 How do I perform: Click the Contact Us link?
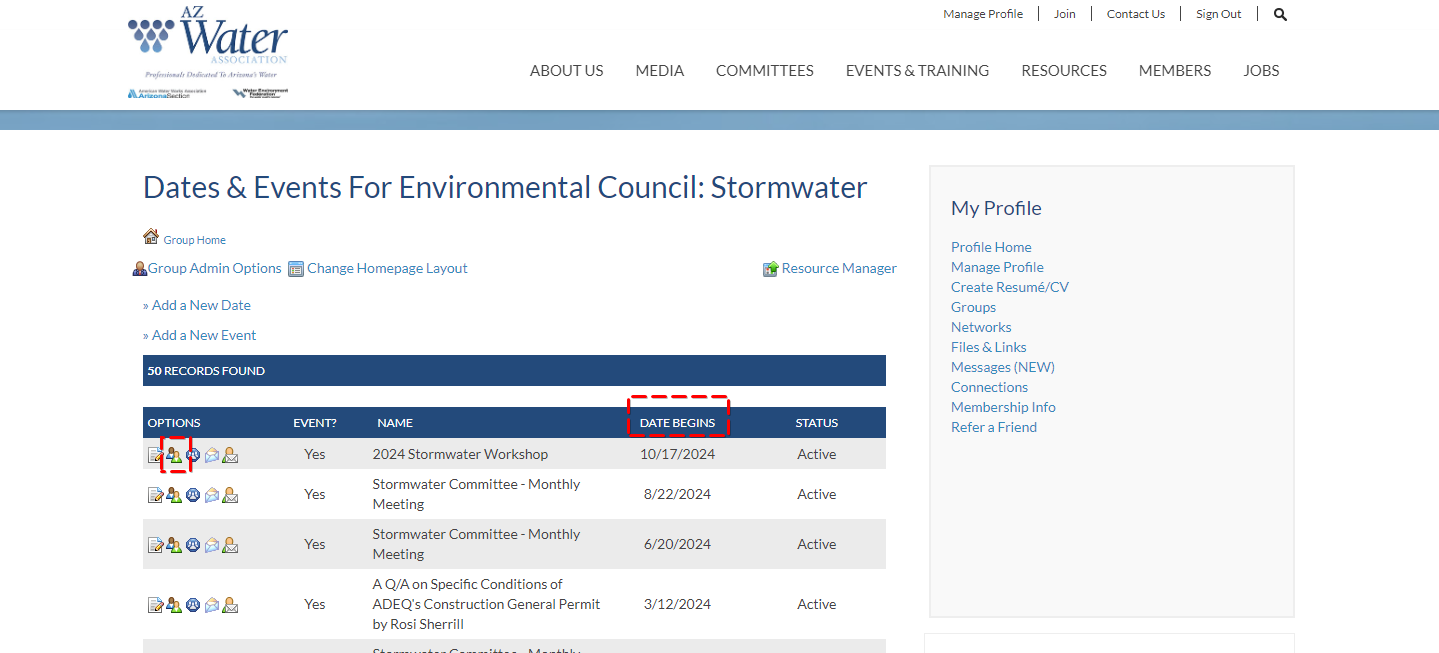1136,14
